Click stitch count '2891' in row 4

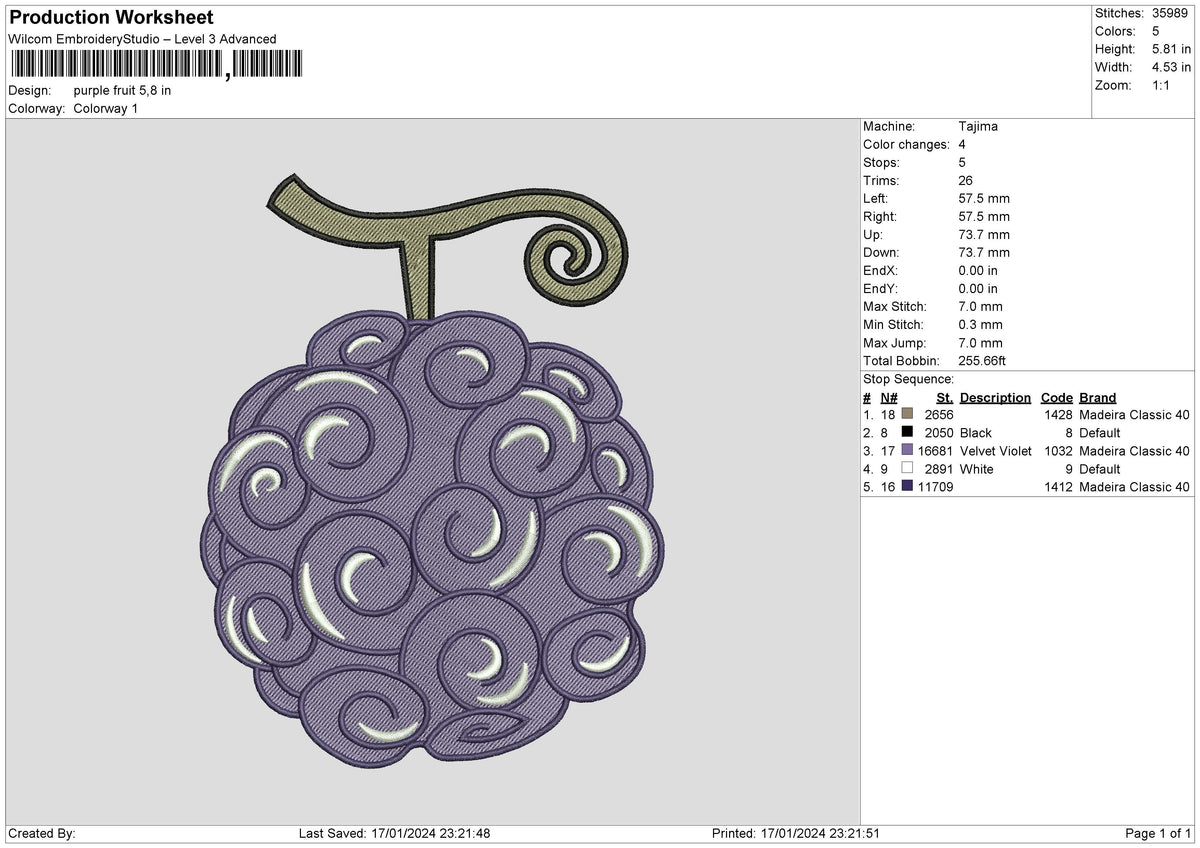tap(939, 469)
